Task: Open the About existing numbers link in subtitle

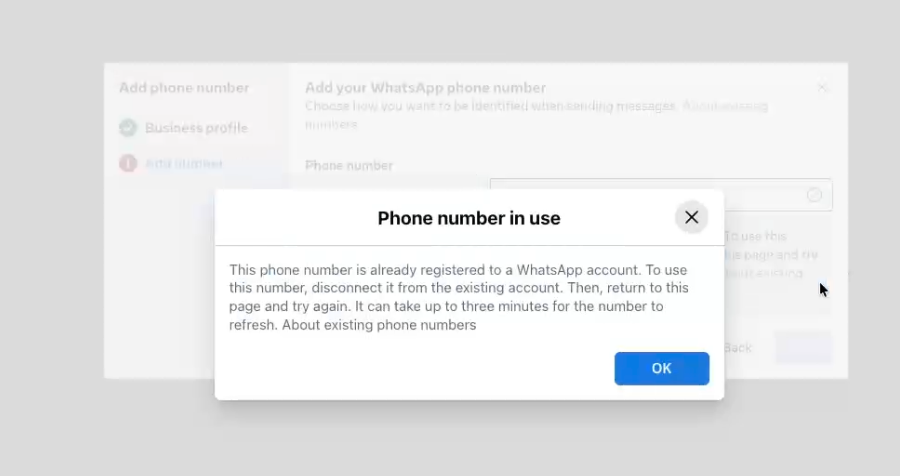Action: point(725,106)
